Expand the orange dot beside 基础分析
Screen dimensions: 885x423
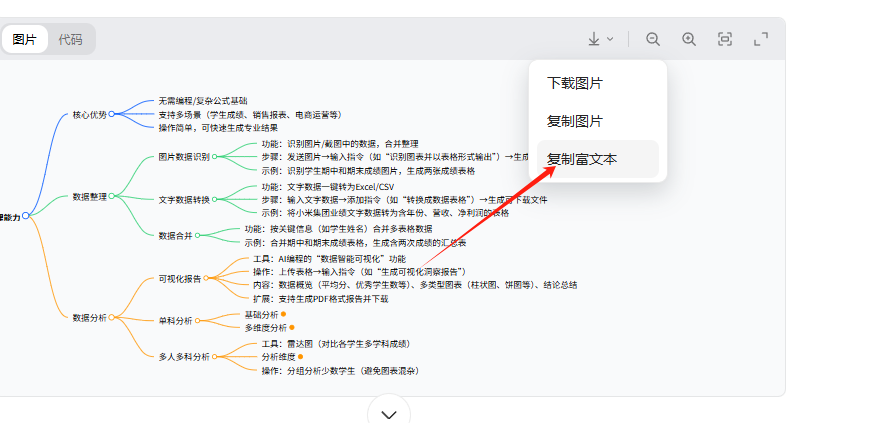pos(283,313)
